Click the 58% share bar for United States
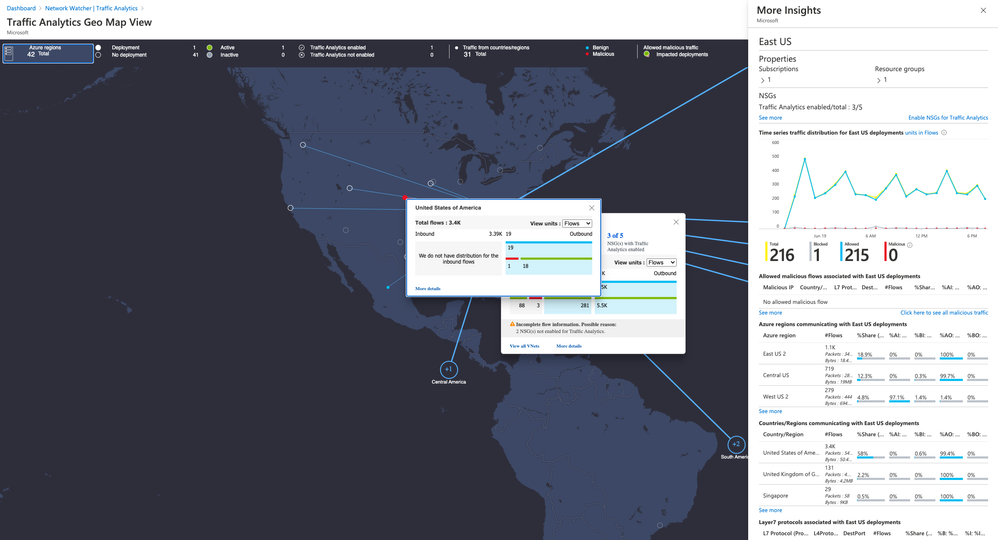998x540 pixels. 870,455
